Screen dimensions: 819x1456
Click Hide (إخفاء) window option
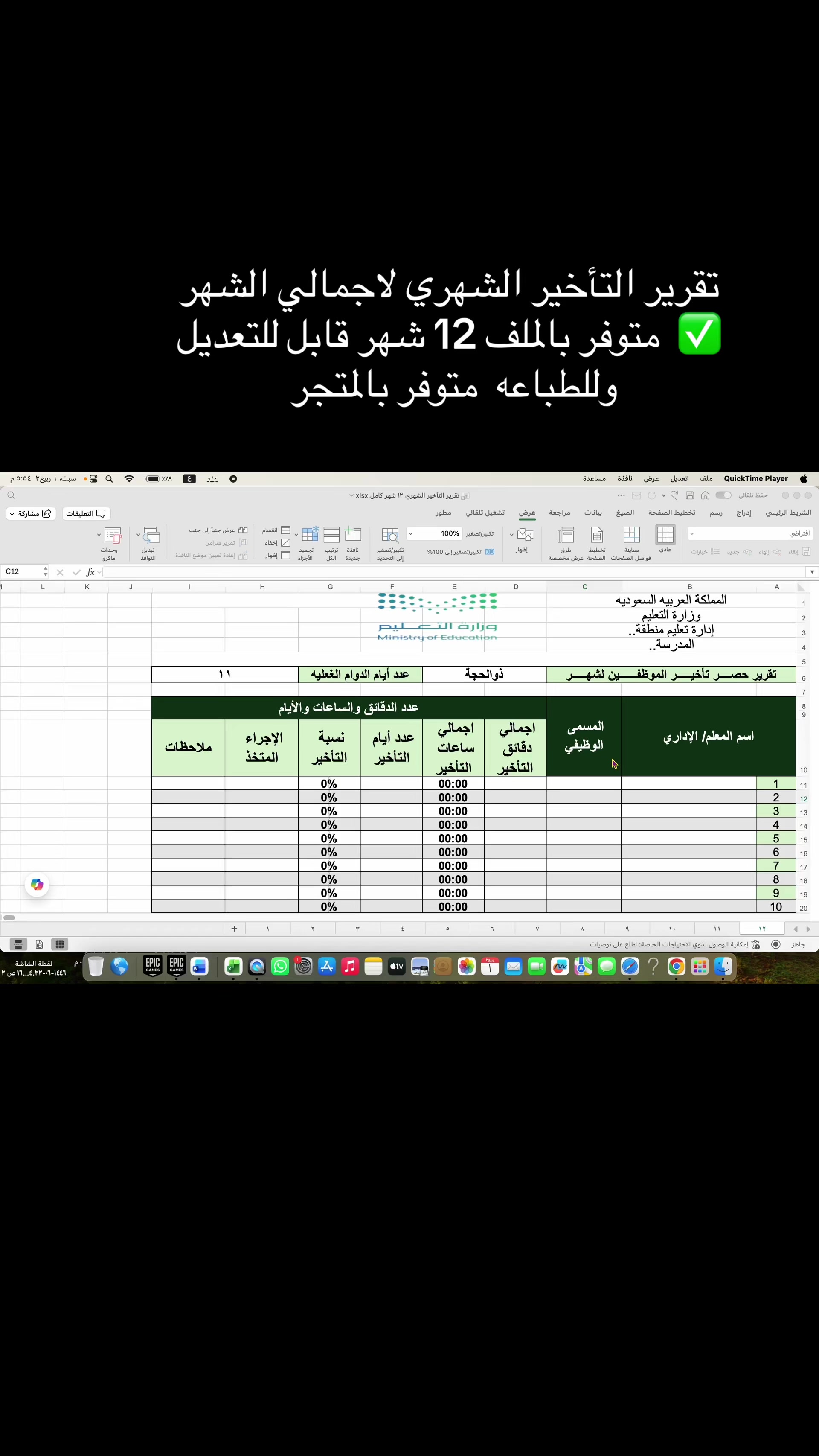(278, 543)
